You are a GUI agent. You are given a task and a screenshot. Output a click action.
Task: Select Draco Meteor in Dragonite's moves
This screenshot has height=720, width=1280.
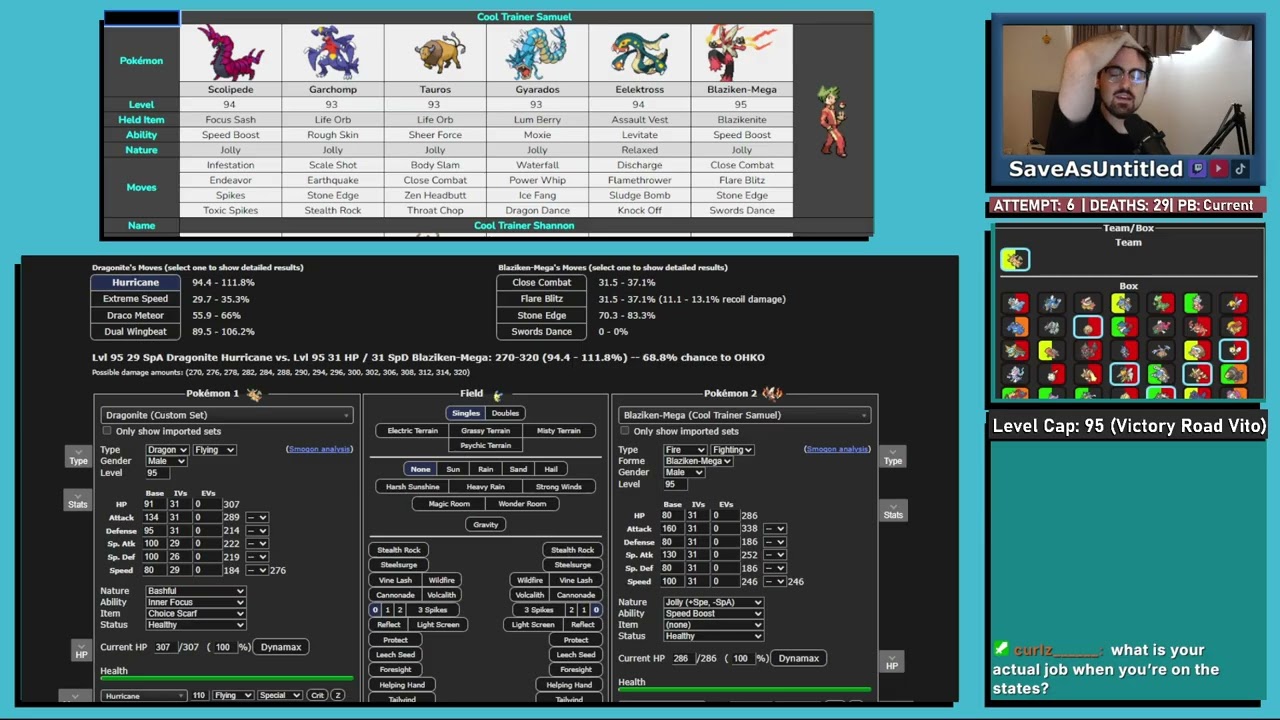pyautogui.click(x=135, y=315)
